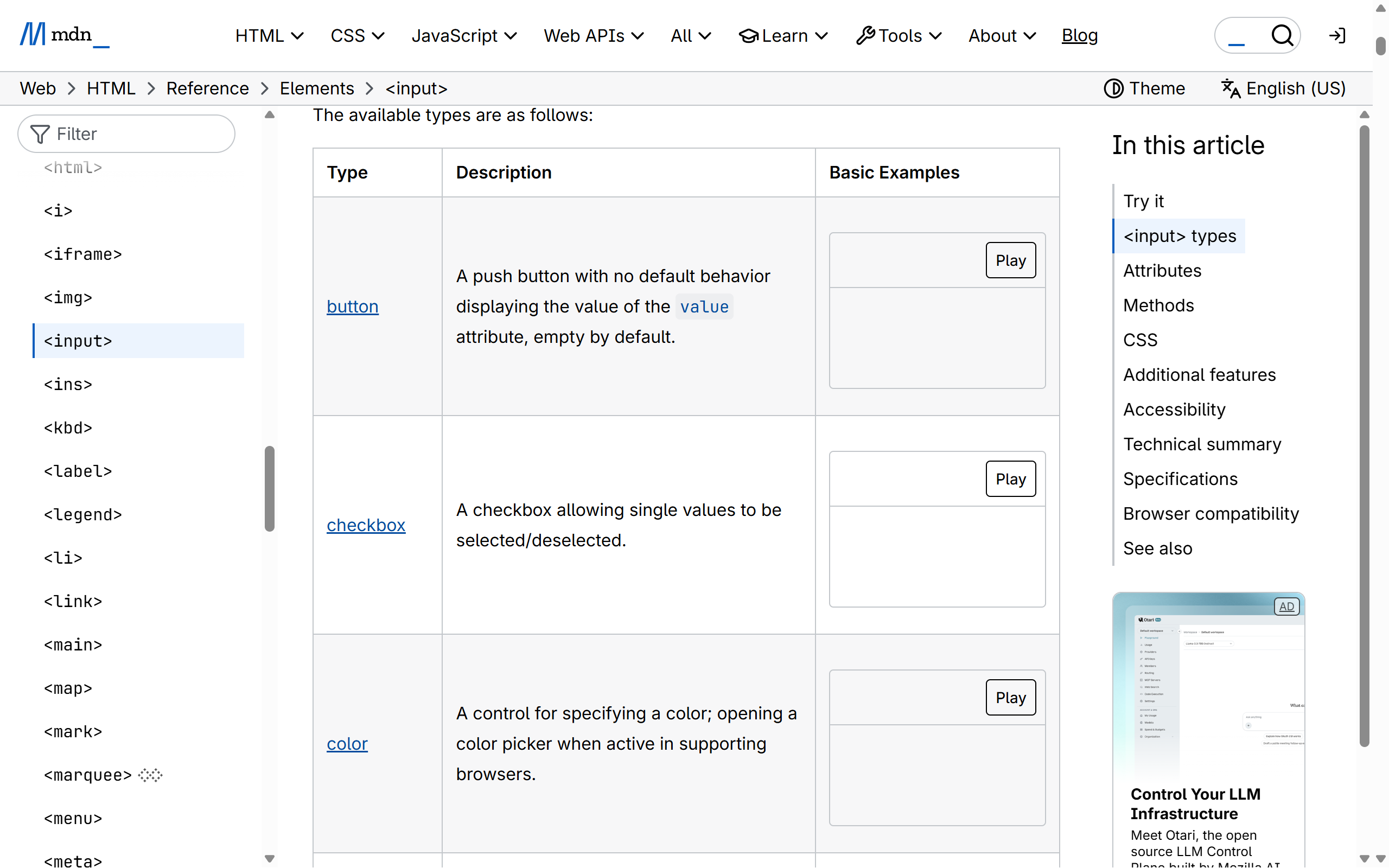Select <ins> in the sidebar
Screen dimensions: 1389x868
click(x=138, y=385)
